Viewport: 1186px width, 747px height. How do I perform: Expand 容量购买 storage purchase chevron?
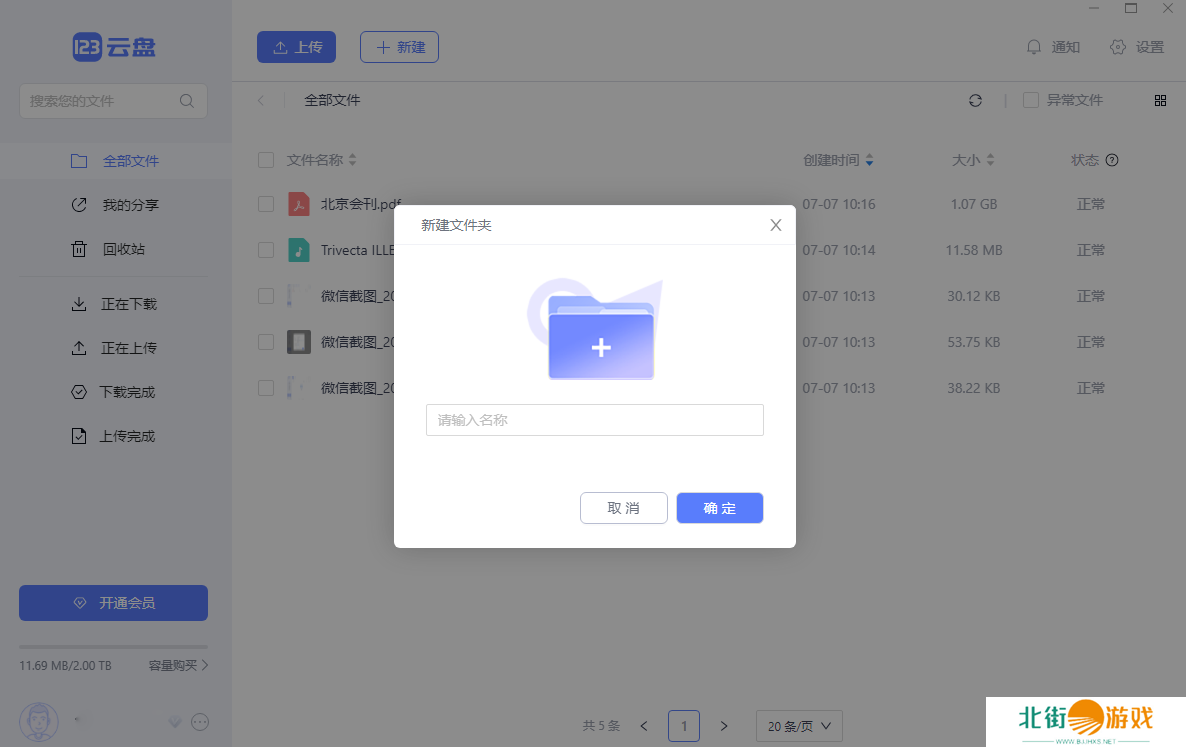tap(204, 665)
